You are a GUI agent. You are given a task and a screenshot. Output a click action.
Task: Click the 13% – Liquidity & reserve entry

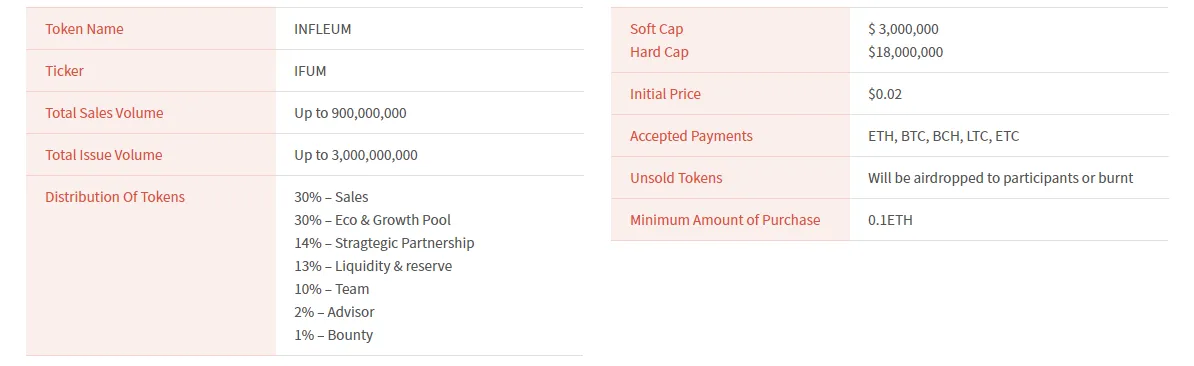coord(373,266)
